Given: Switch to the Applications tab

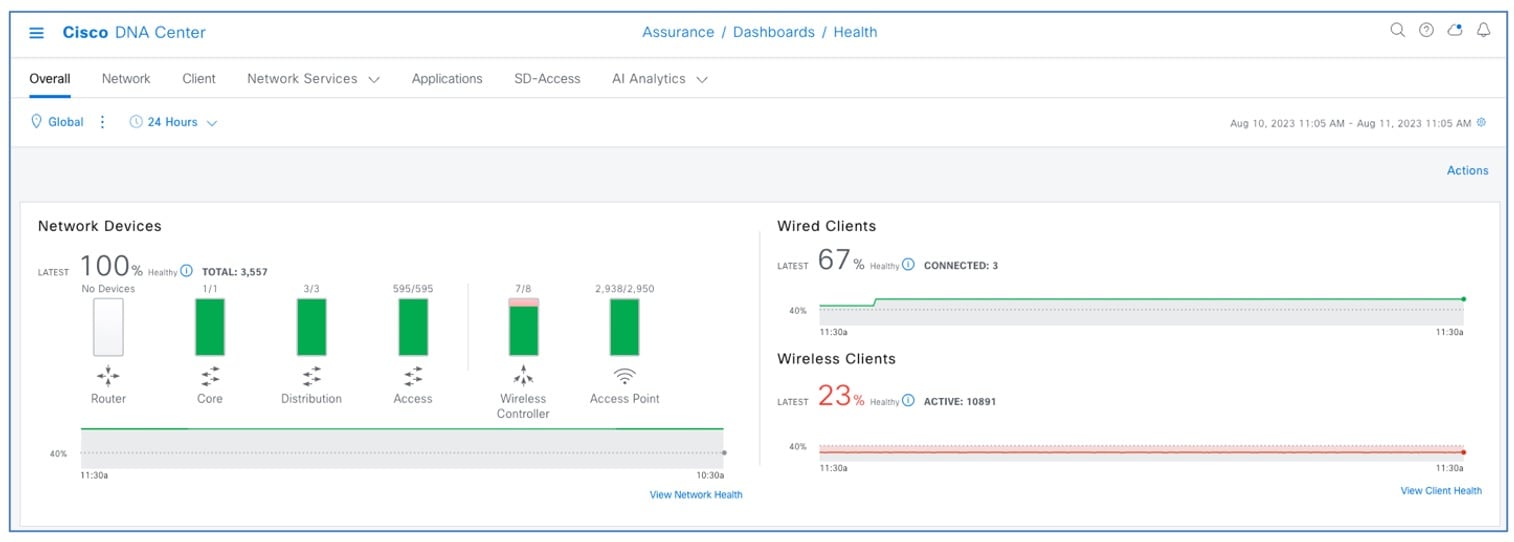Looking at the screenshot, I should [x=447, y=79].
